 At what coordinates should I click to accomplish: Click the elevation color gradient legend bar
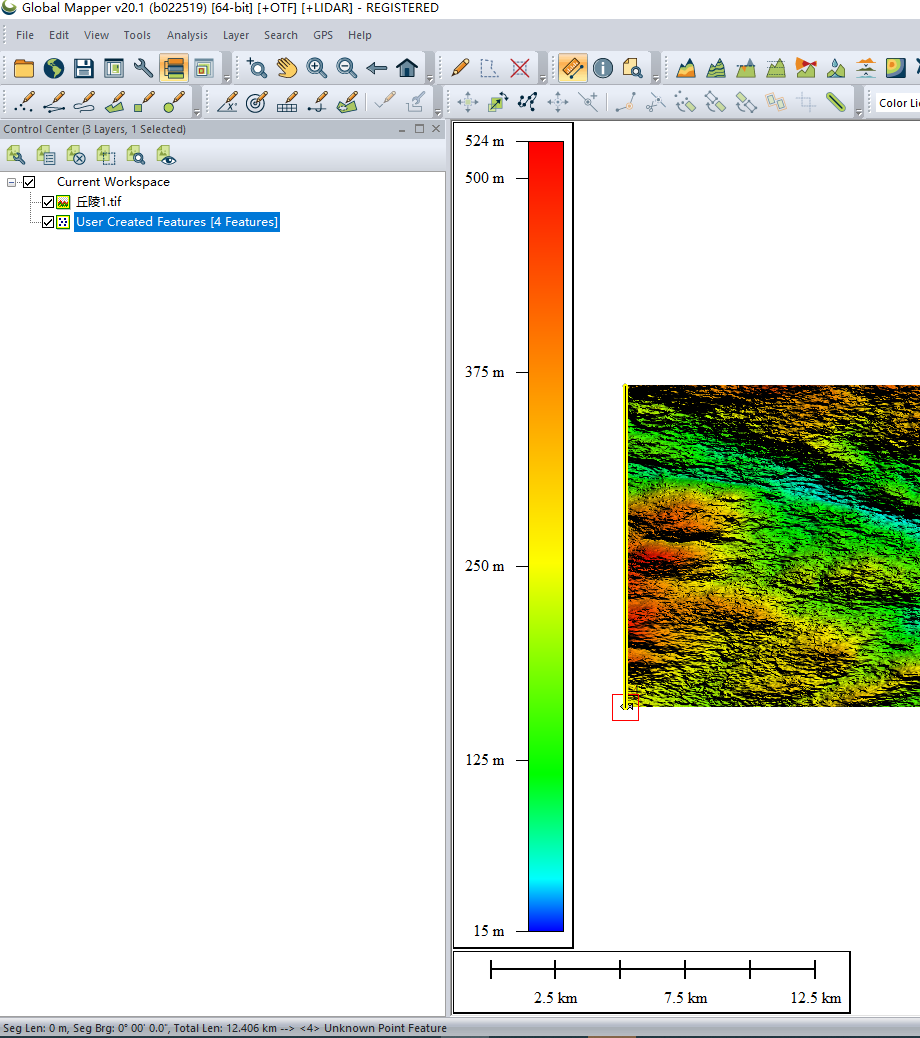coord(546,536)
